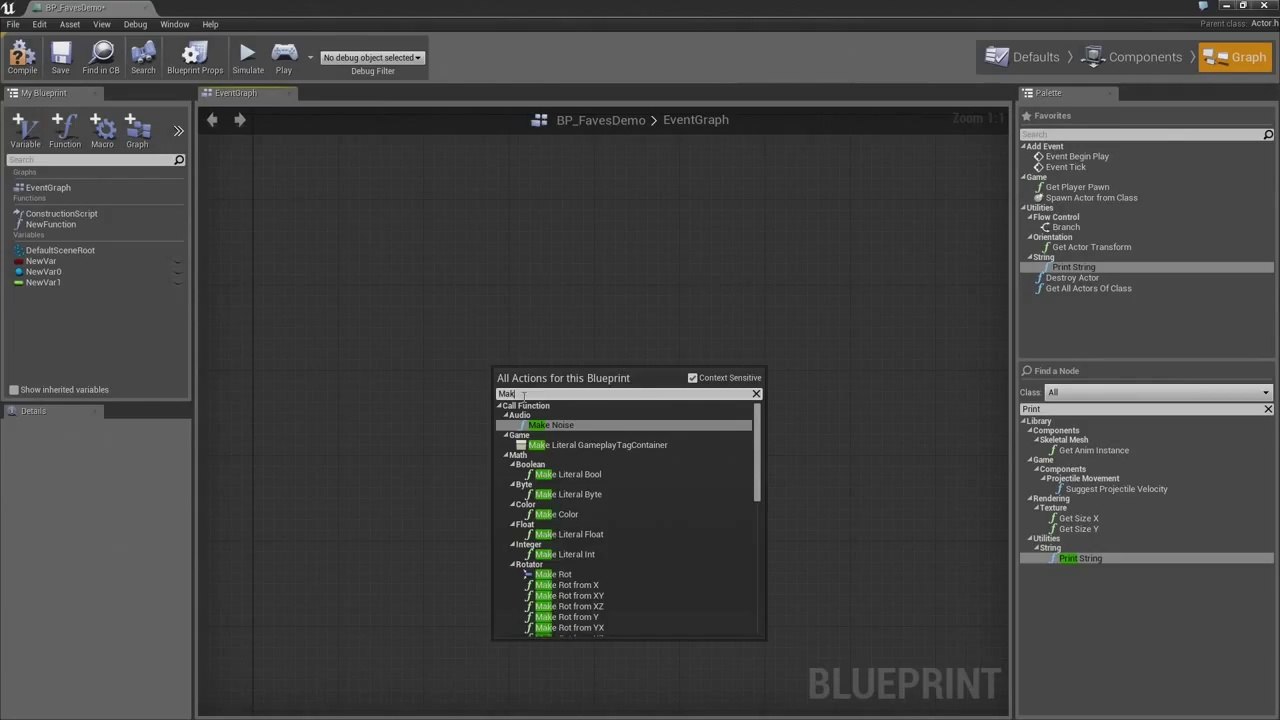
Task: Select Make Literal Bool
Action: pos(568,475)
